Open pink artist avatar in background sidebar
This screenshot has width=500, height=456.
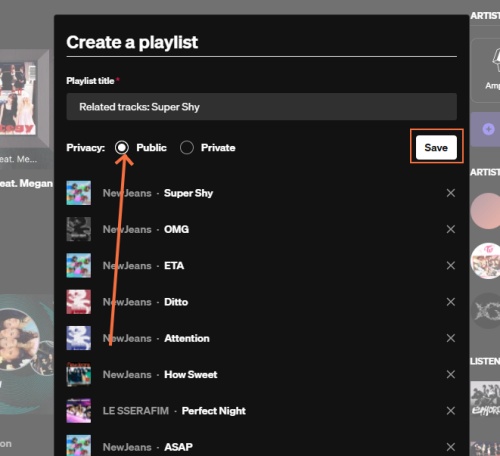(x=485, y=211)
